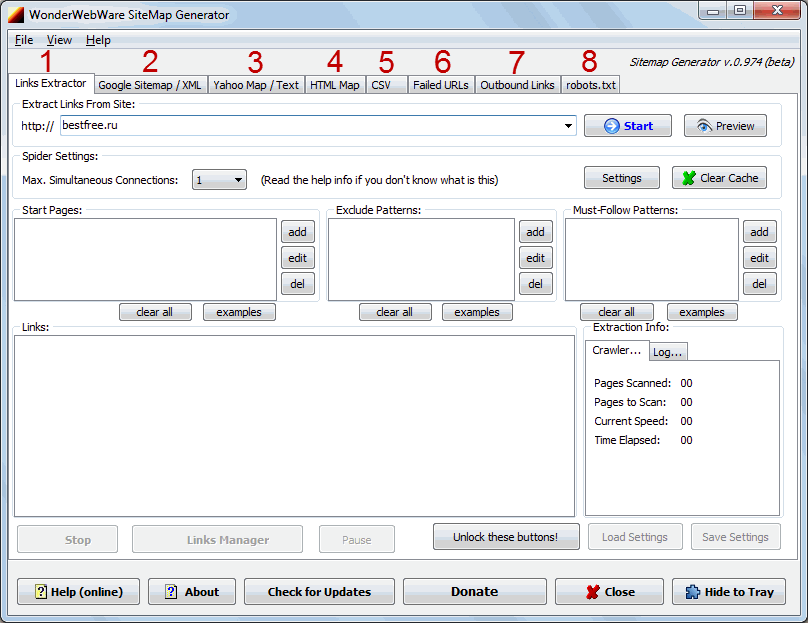Click the green X Clear Cache button
This screenshot has height=623, width=808.
coord(719,178)
